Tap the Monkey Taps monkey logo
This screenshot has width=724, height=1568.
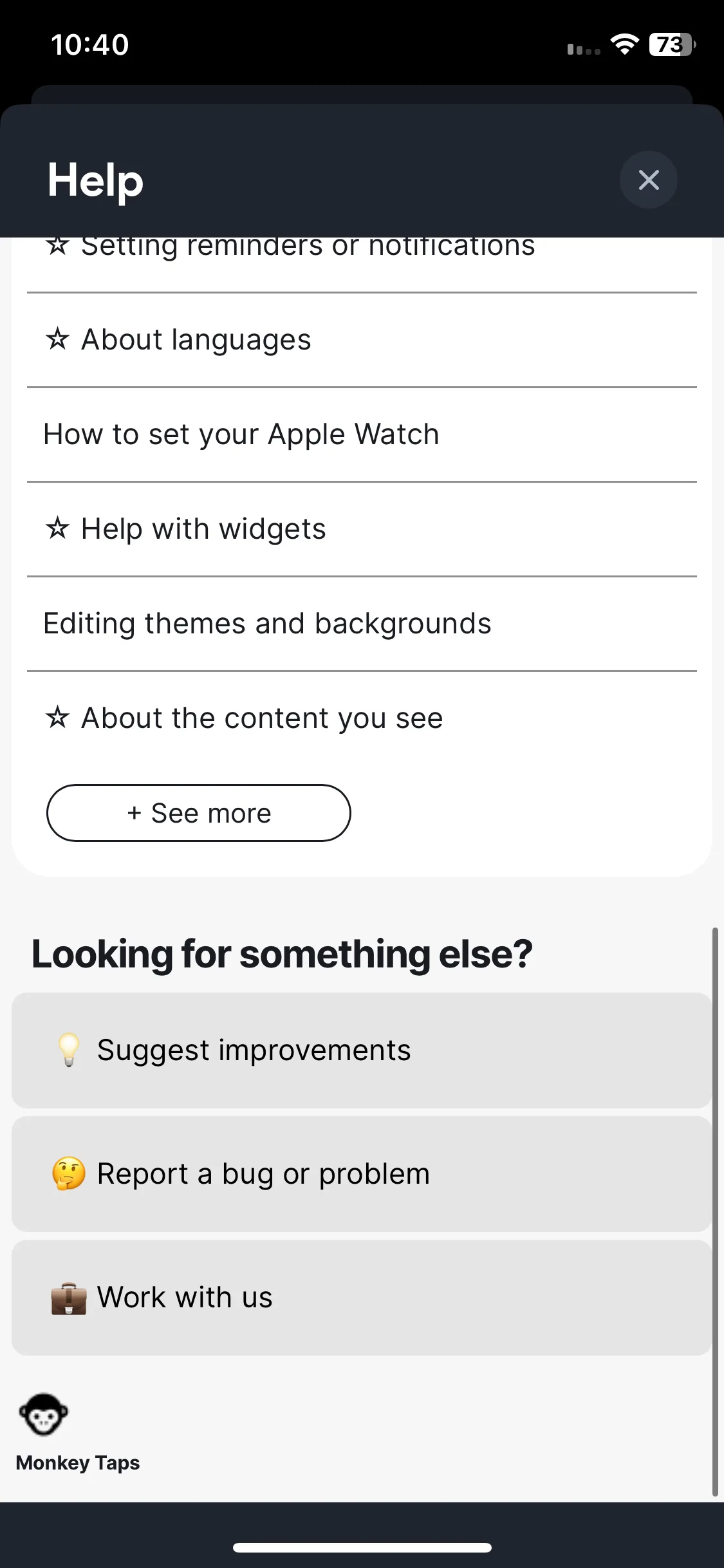(43, 1414)
